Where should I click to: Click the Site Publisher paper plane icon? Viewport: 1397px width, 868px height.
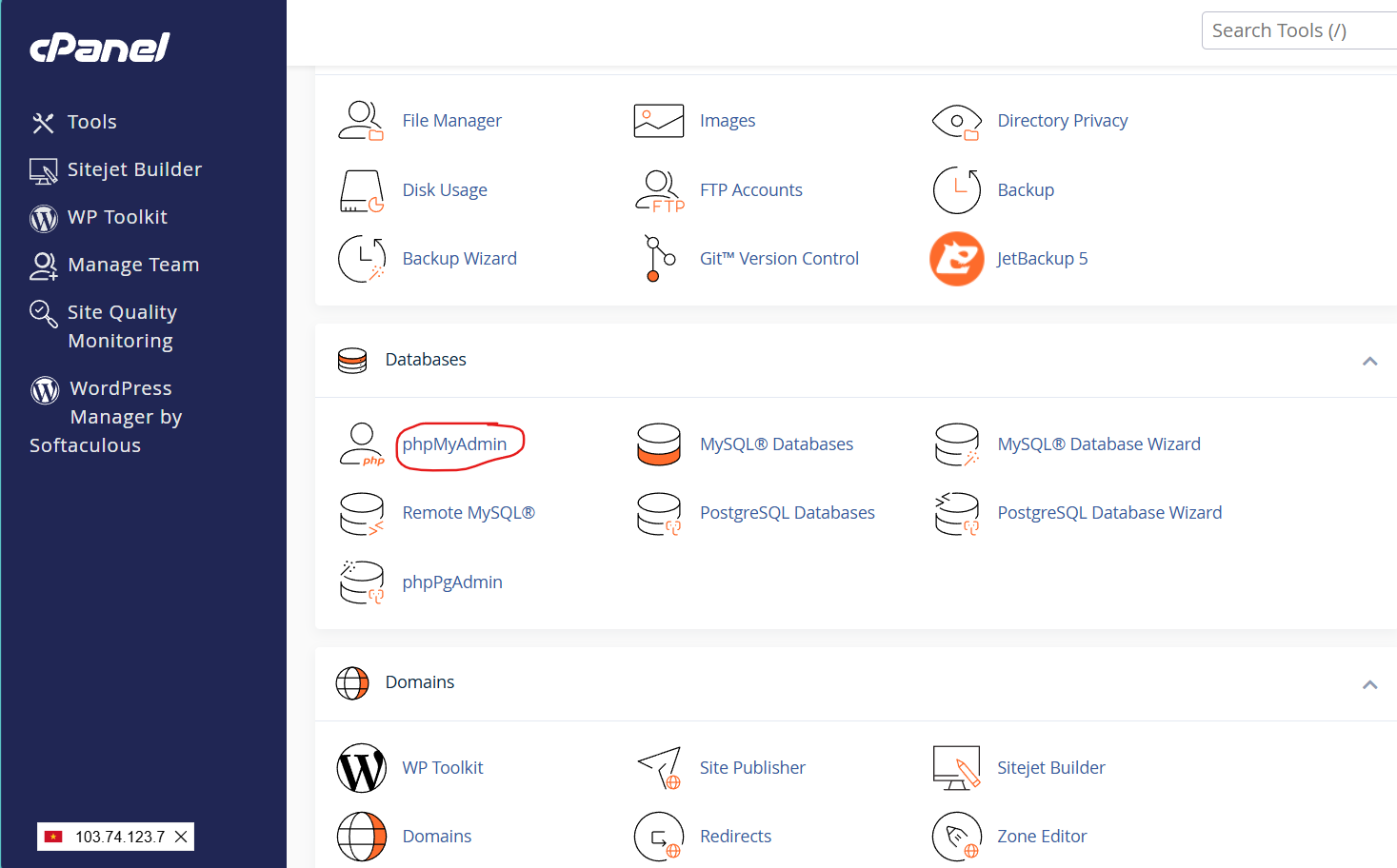[659, 768]
